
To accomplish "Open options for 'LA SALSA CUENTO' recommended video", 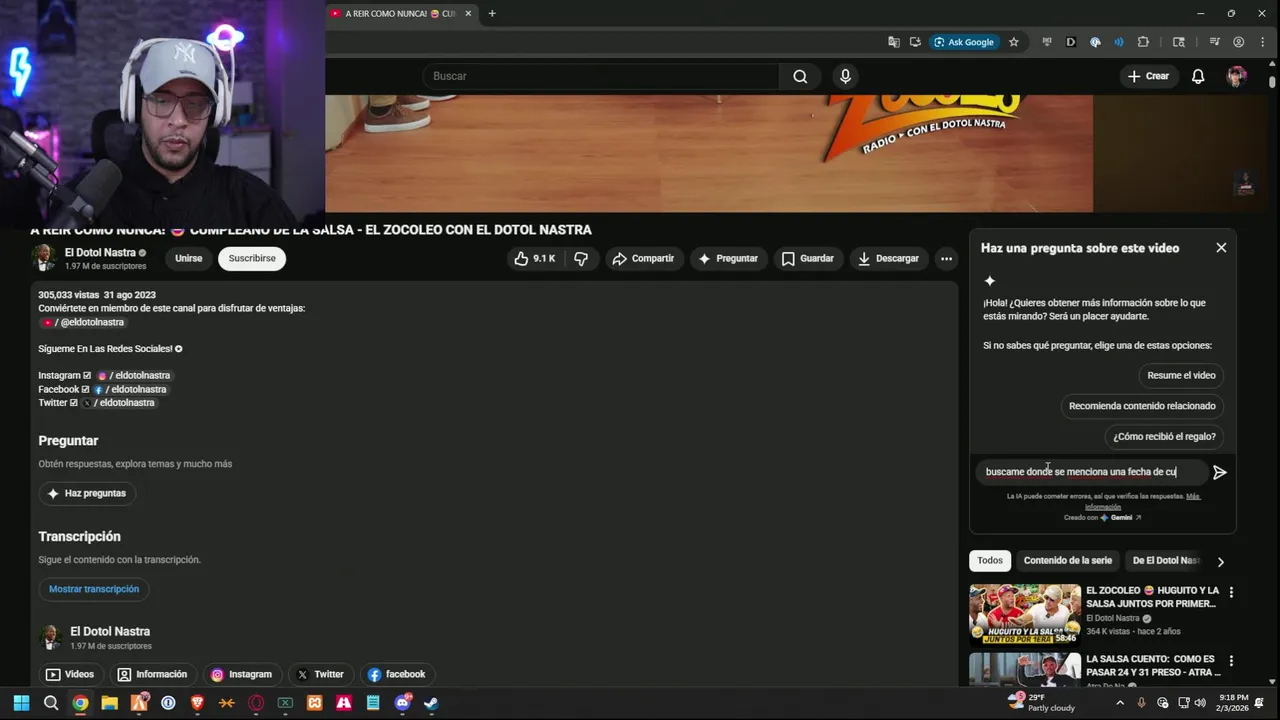I will pyautogui.click(x=1231, y=661).
